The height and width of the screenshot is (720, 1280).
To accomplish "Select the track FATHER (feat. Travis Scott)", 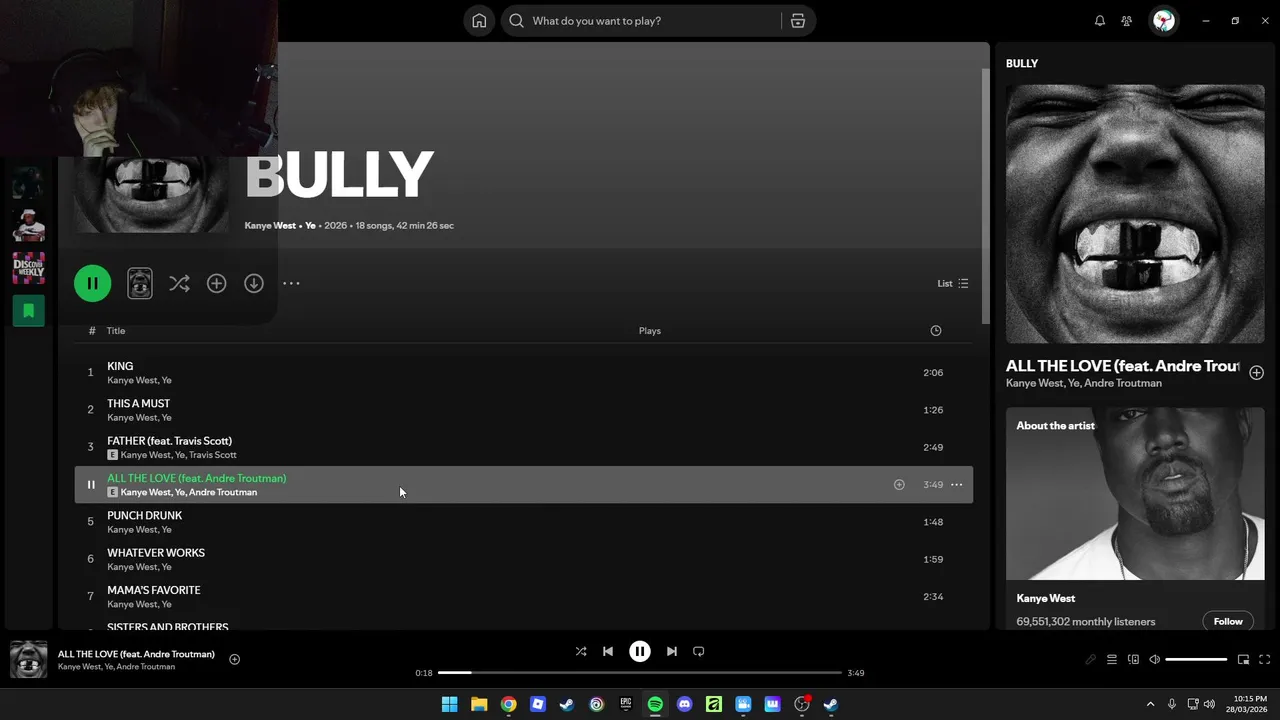I will pos(523,447).
